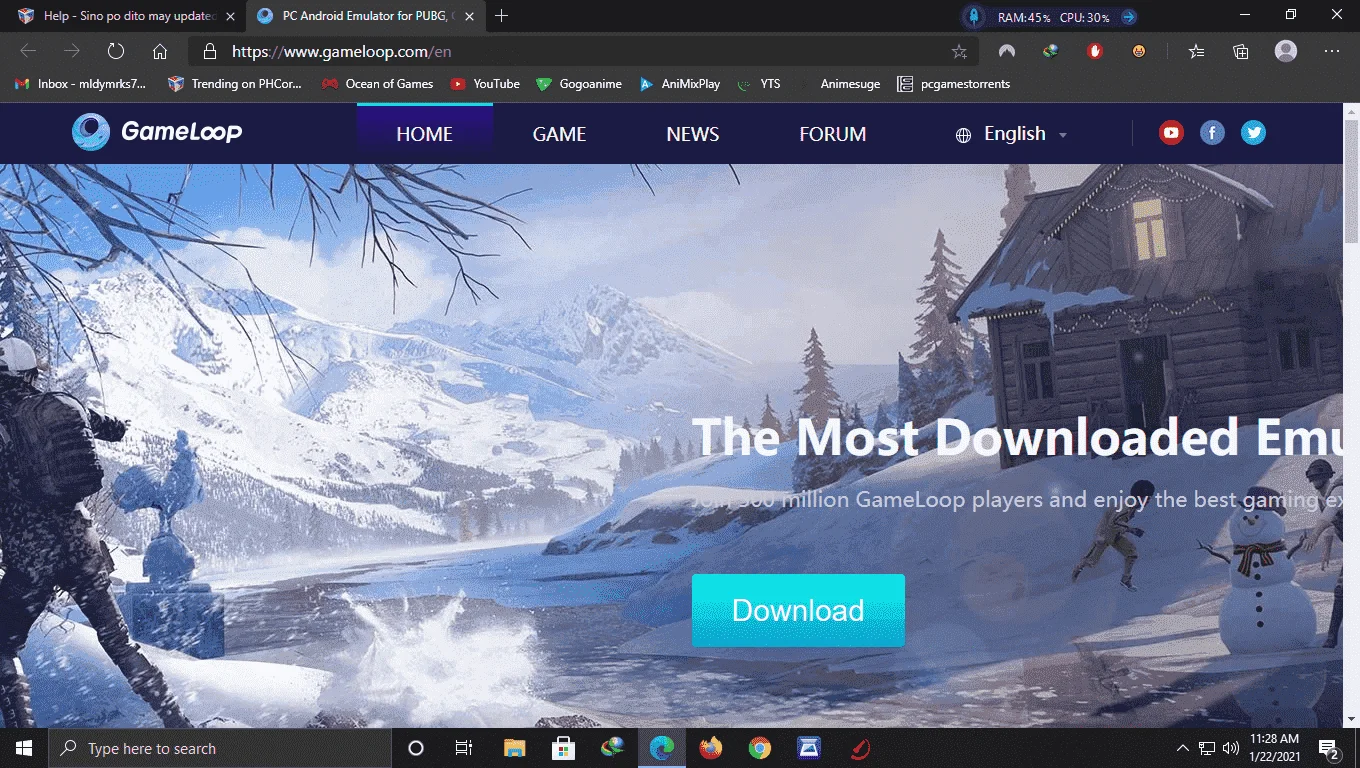Click the gray arch VPN extension icon

click(1007, 51)
